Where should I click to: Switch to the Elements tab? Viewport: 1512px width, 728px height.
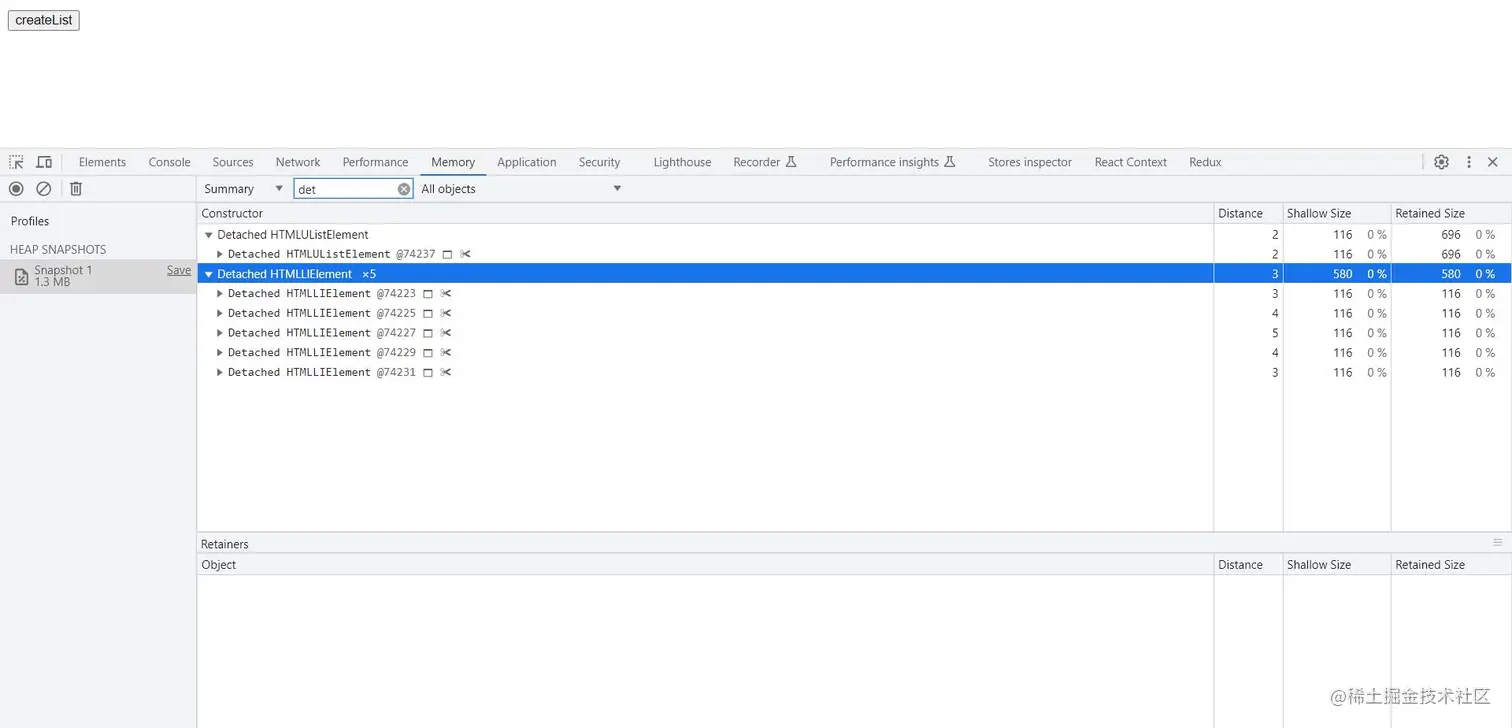click(x=102, y=162)
